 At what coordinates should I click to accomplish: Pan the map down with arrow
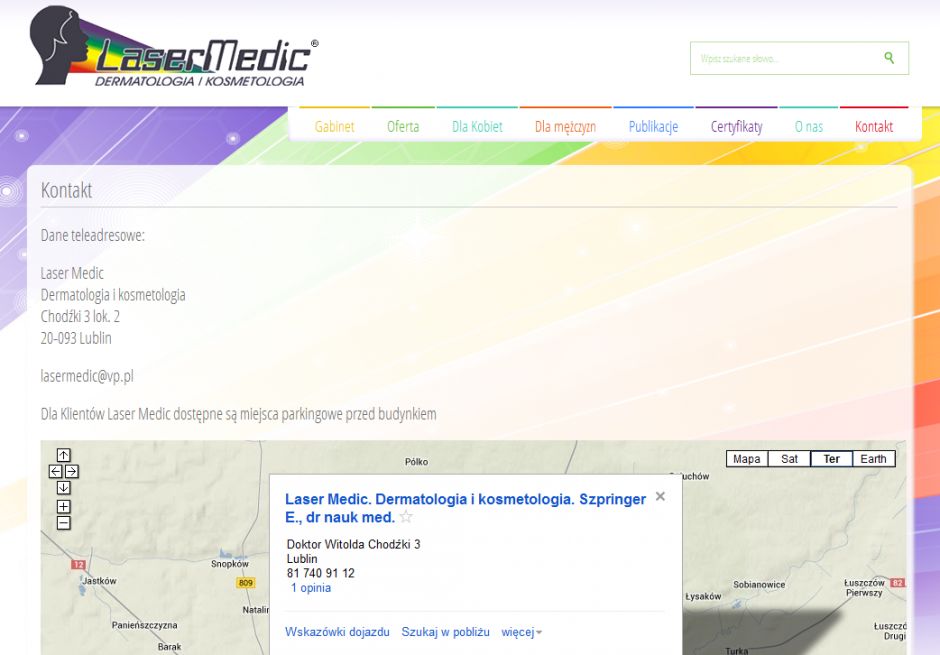64,488
